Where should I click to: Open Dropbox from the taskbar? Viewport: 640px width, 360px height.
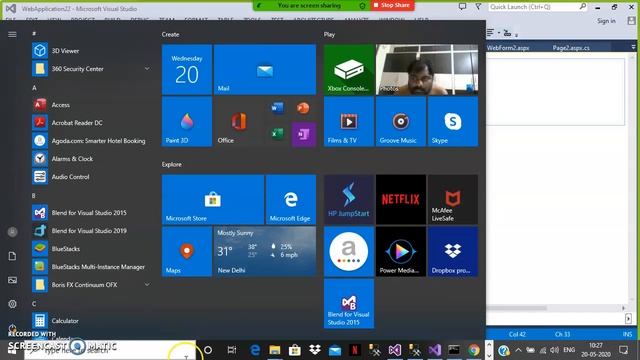(x=315, y=350)
